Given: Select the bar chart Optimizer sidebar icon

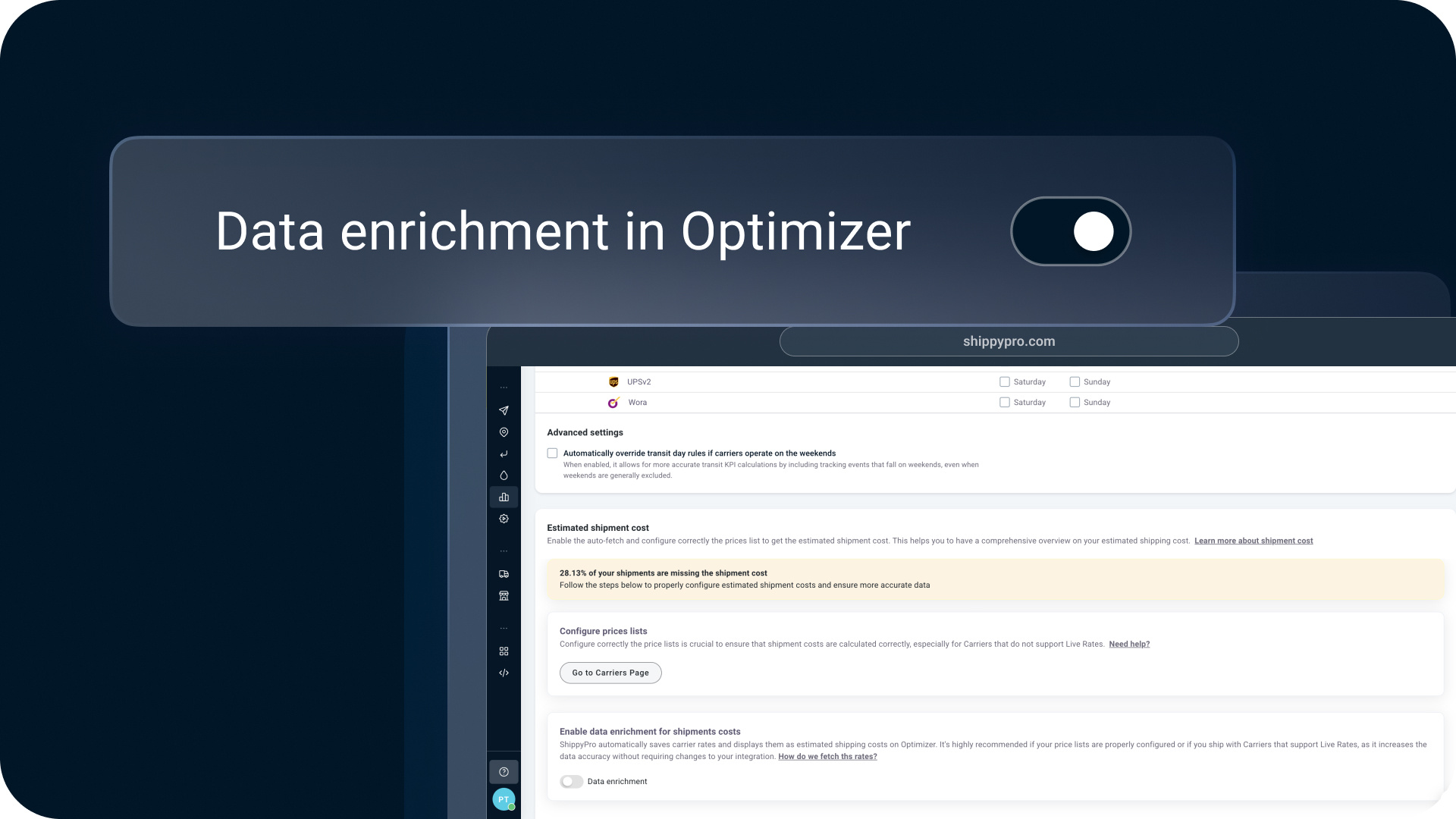Looking at the screenshot, I should tap(504, 497).
